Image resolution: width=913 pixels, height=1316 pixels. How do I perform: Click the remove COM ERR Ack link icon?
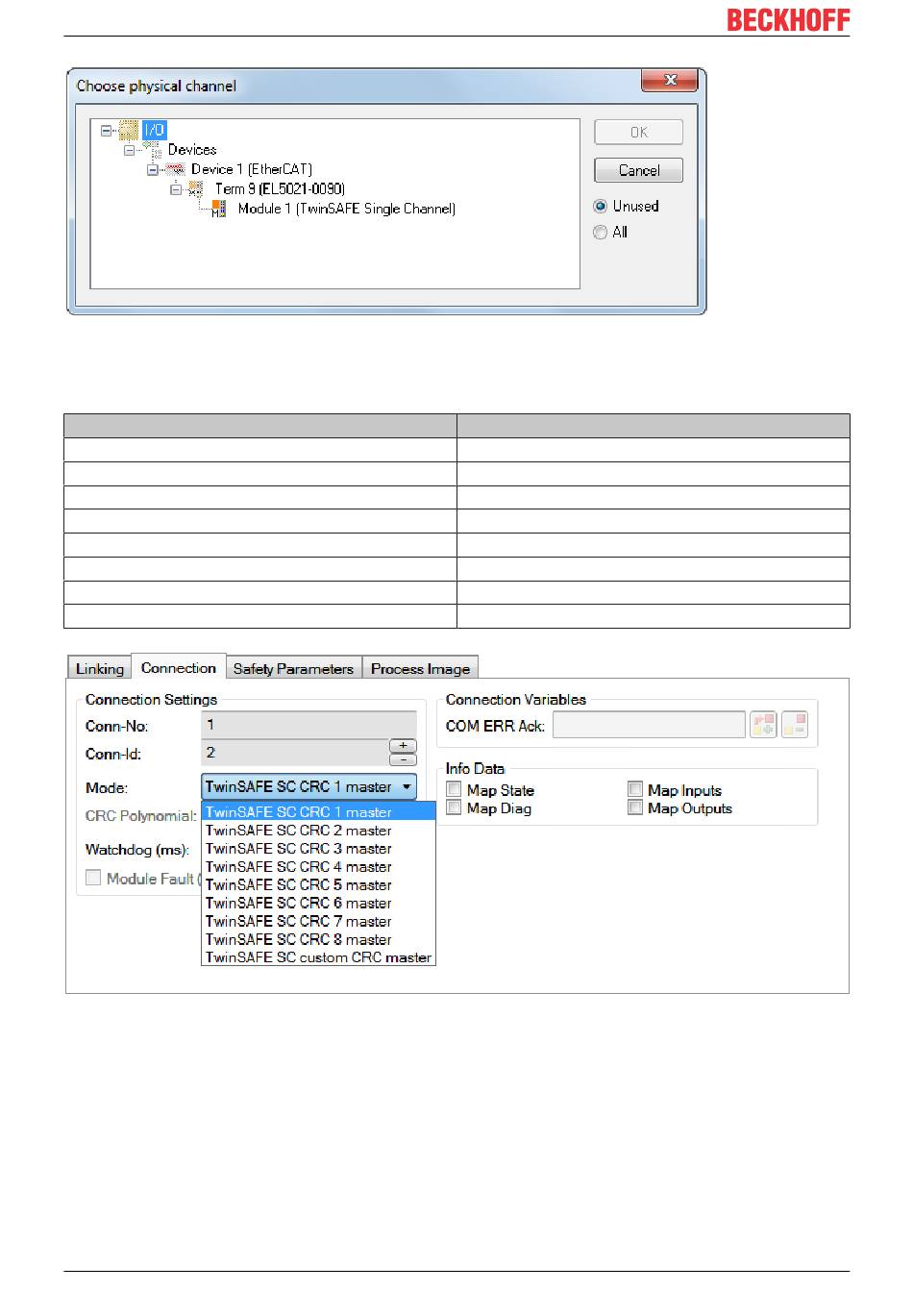click(795, 725)
